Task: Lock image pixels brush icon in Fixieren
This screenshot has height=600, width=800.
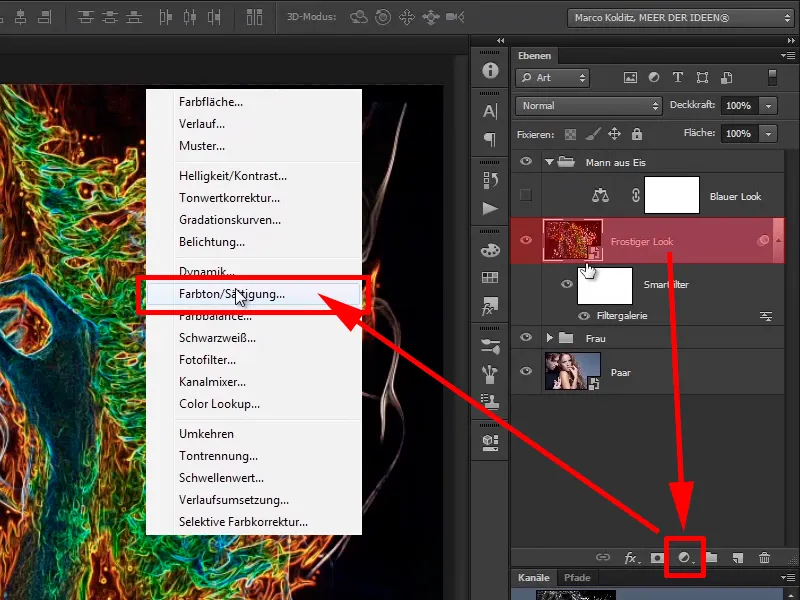Action: coord(592,134)
